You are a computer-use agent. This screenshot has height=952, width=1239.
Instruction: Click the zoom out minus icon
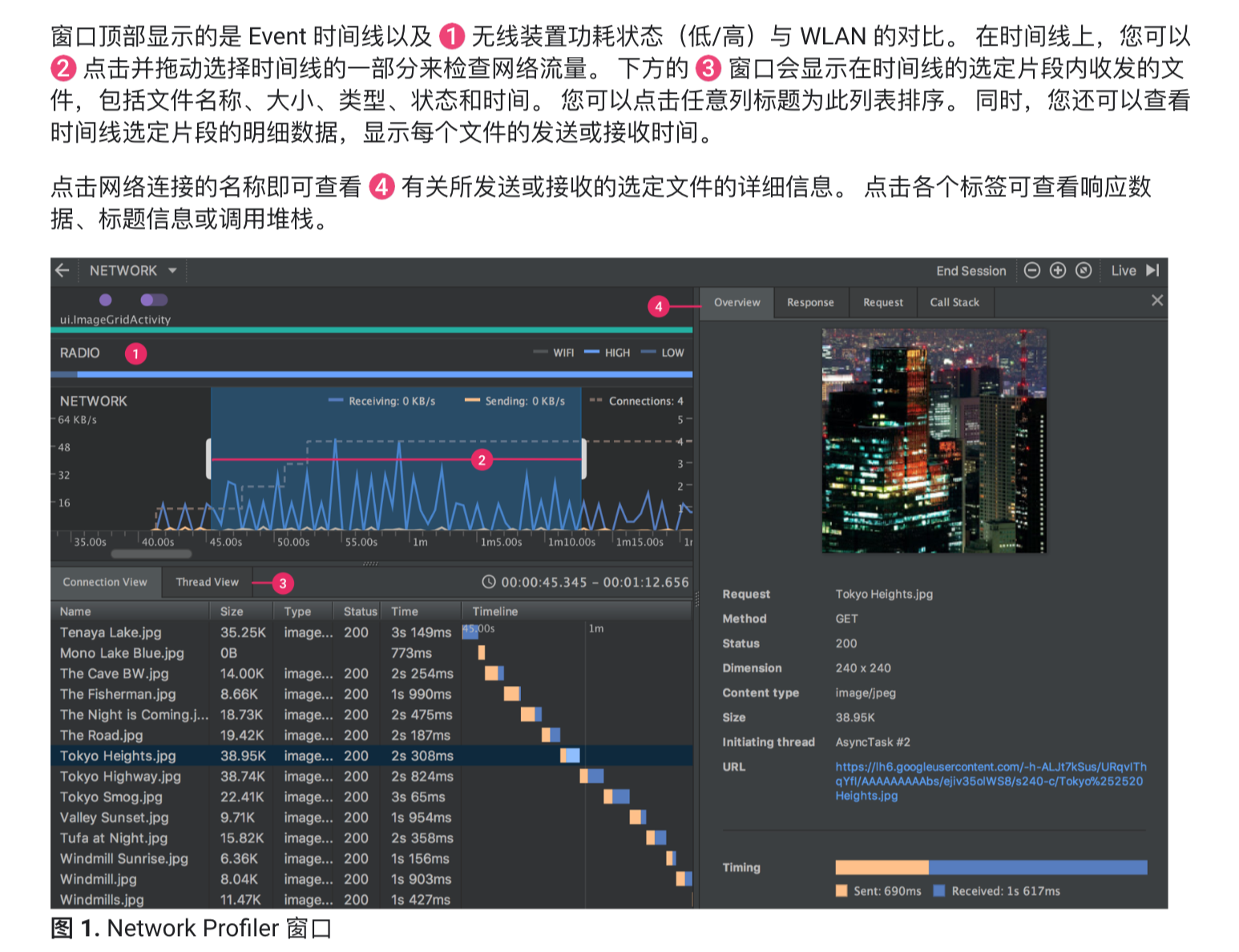1032,271
